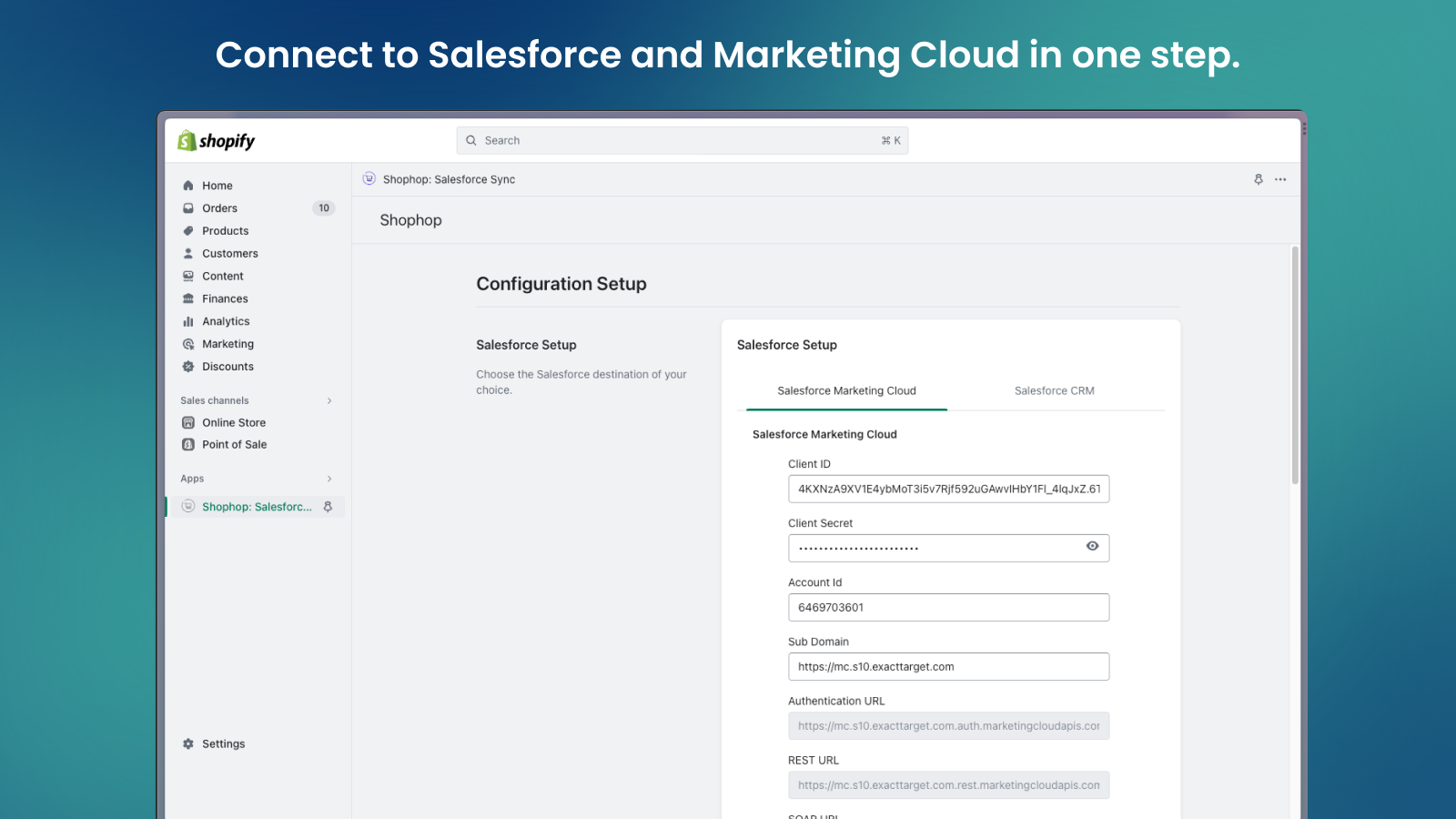The image size is (1456, 819).
Task: Click the Customers icon
Action: [x=188, y=253]
